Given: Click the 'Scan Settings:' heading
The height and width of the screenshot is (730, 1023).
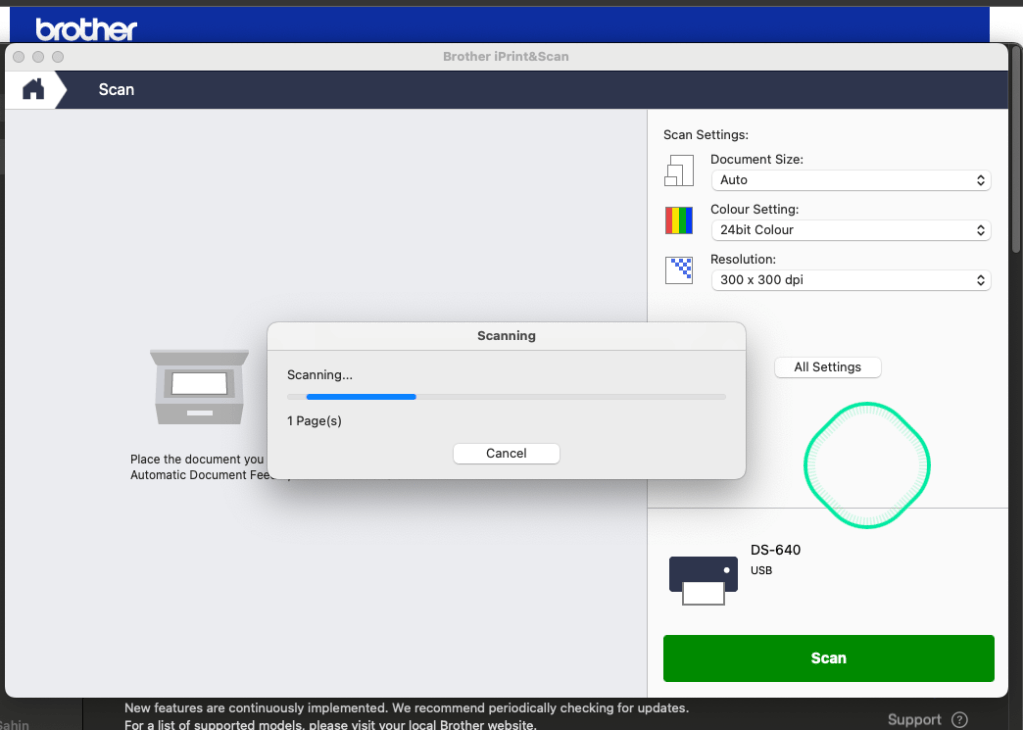Looking at the screenshot, I should tap(706, 135).
